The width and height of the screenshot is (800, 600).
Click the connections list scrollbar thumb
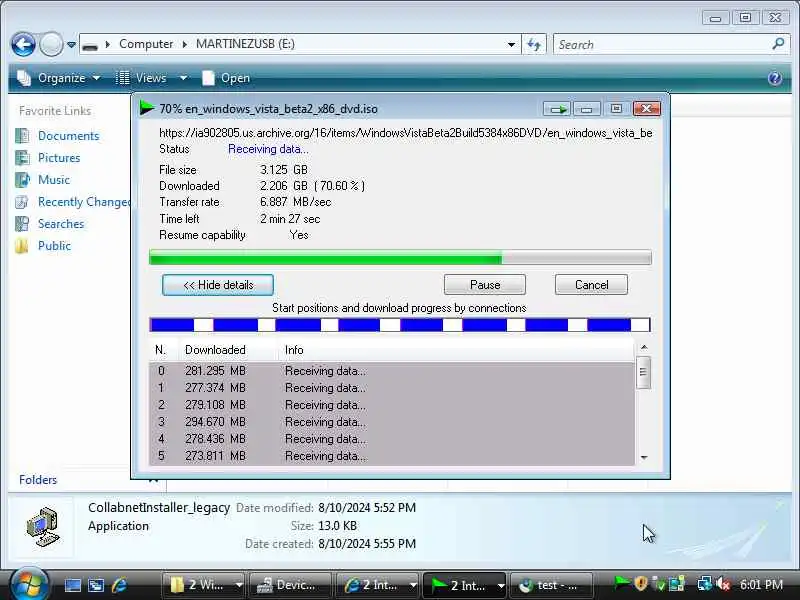click(x=644, y=372)
